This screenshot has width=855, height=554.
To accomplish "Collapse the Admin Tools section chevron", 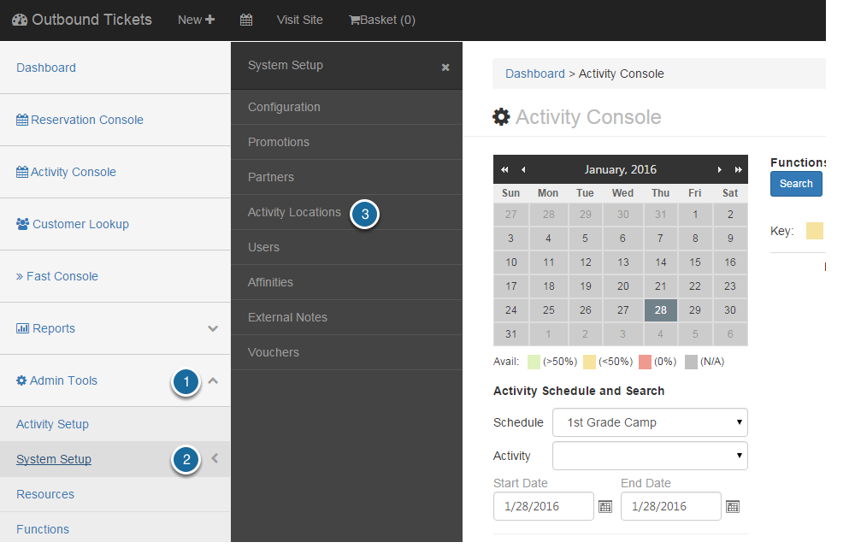I will [x=213, y=381].
